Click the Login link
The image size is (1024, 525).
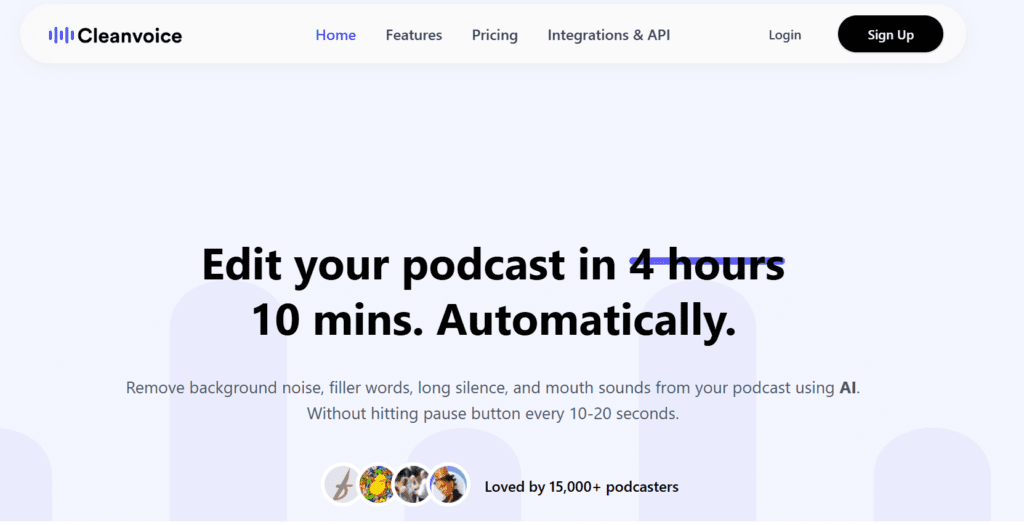(x=785, y=35)
